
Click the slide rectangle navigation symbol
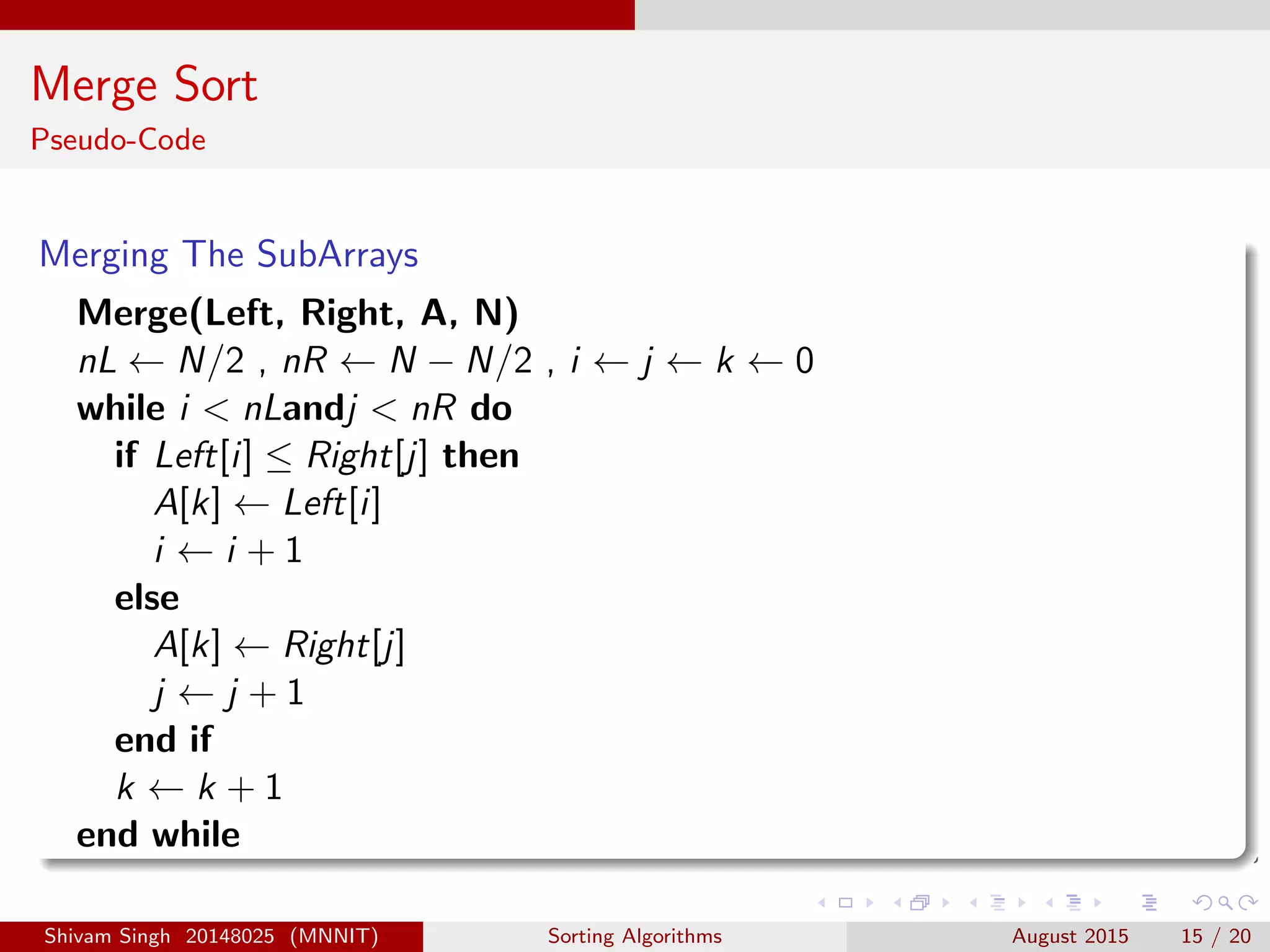tap(845, 902)
